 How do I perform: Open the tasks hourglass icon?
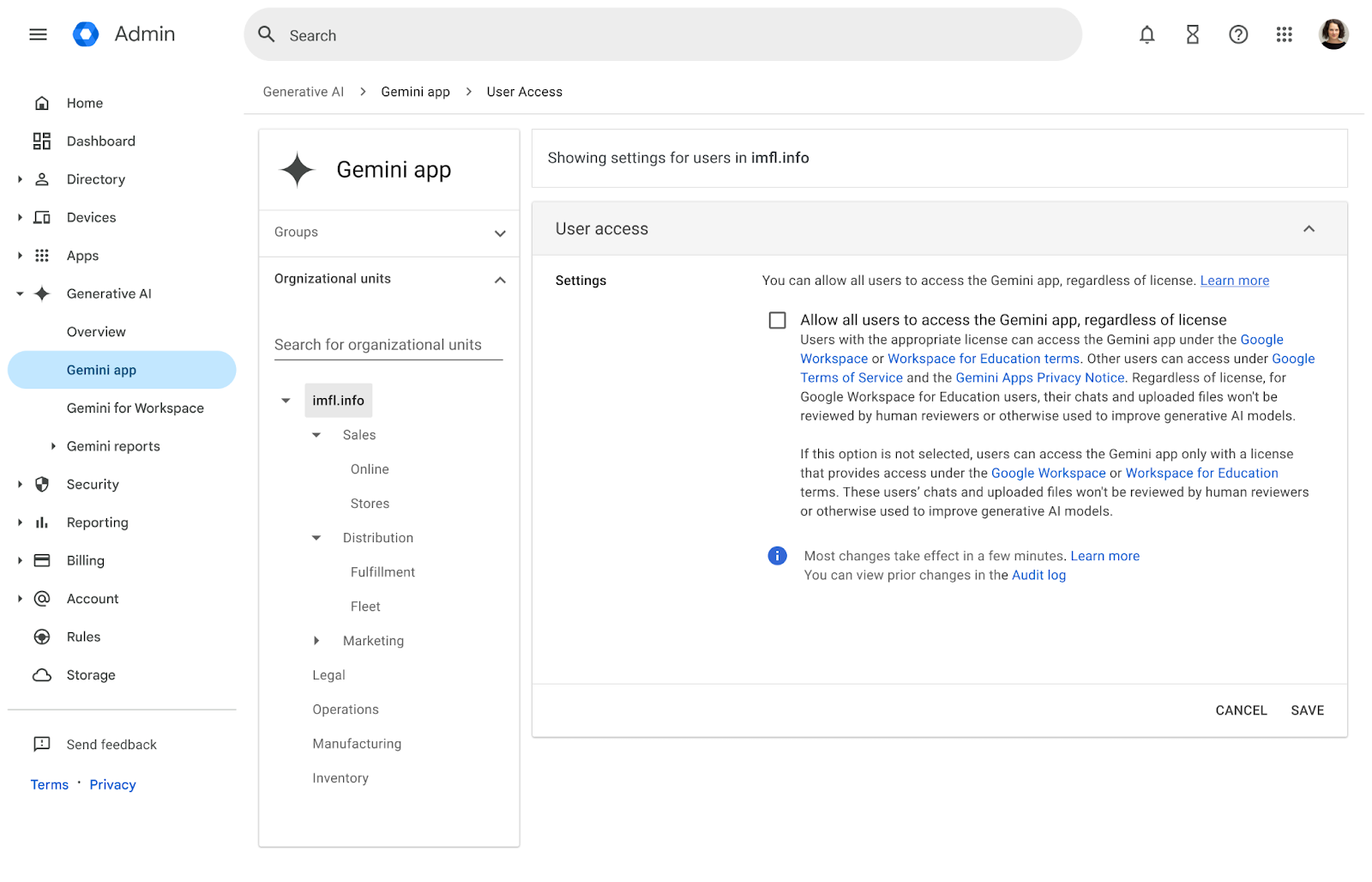point(1192,34)
